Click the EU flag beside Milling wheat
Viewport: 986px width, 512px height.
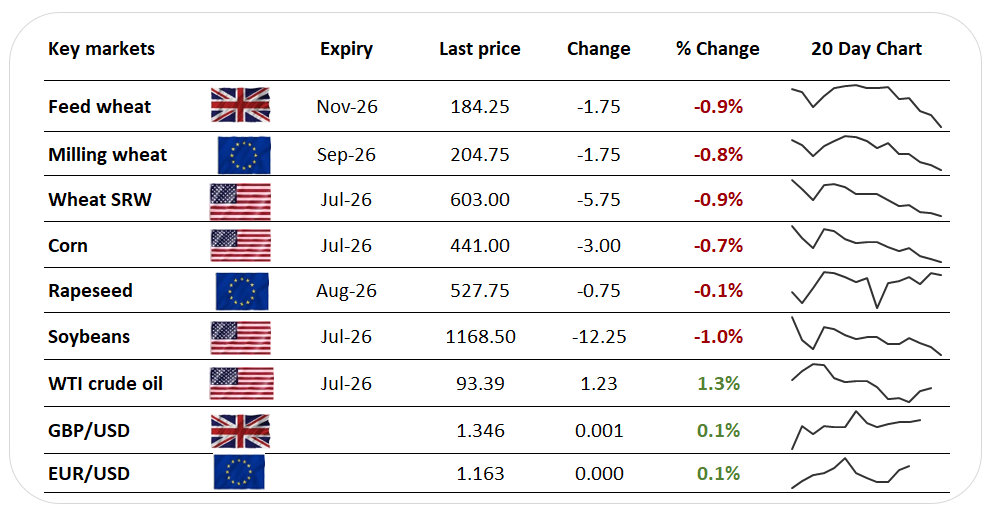pyautogui.click(x=244, y=155)
